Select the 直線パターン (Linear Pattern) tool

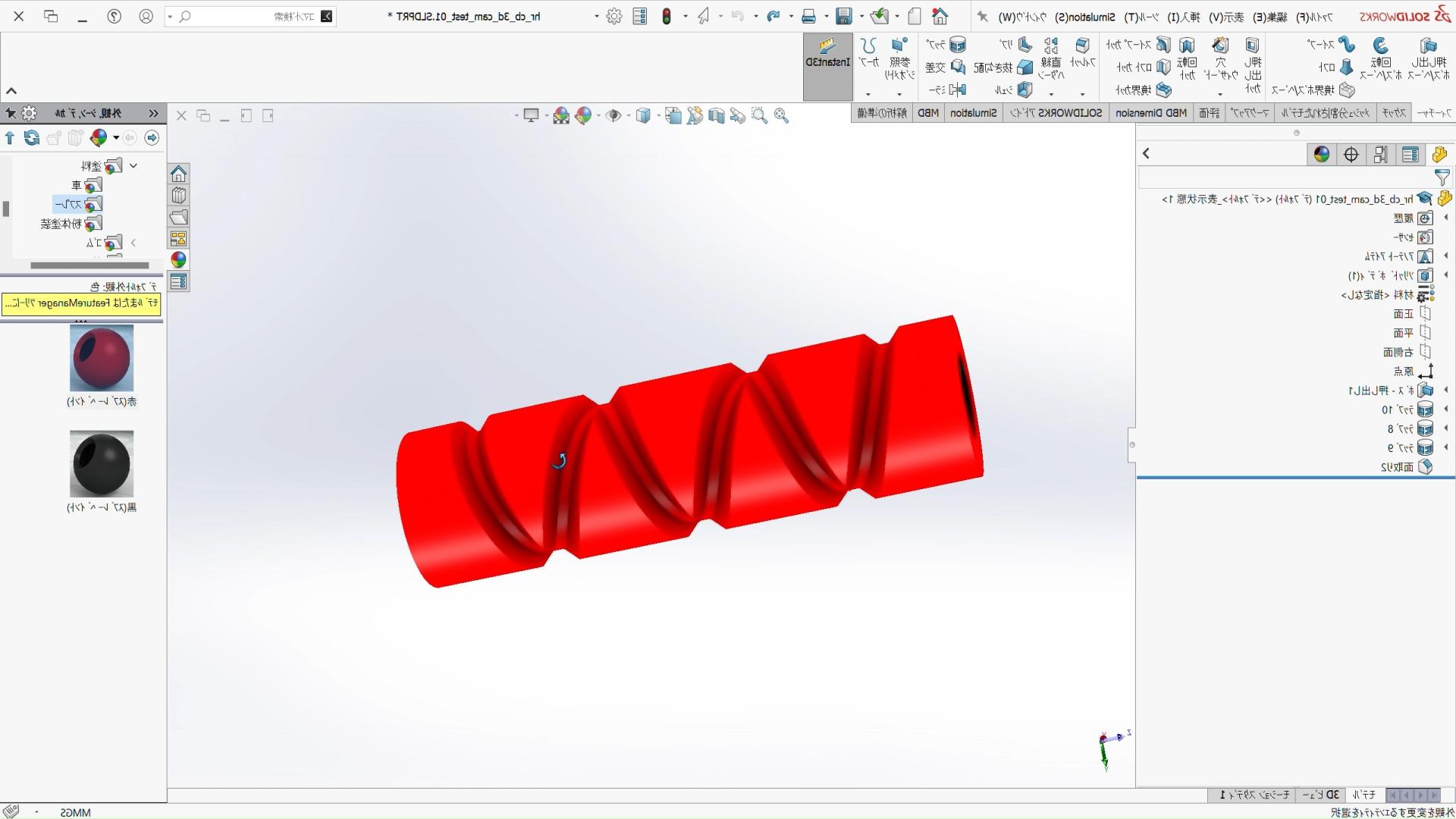point(1051,59)
